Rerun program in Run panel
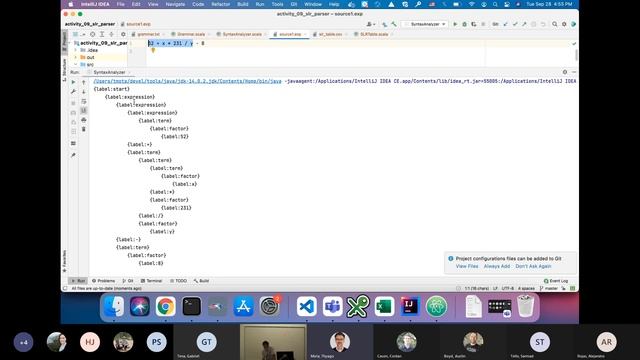The image size is (640, 360). 73,82
